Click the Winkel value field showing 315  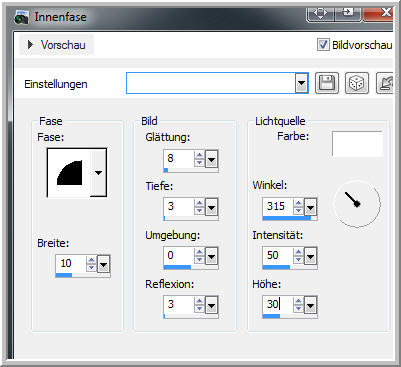(278, 207)
